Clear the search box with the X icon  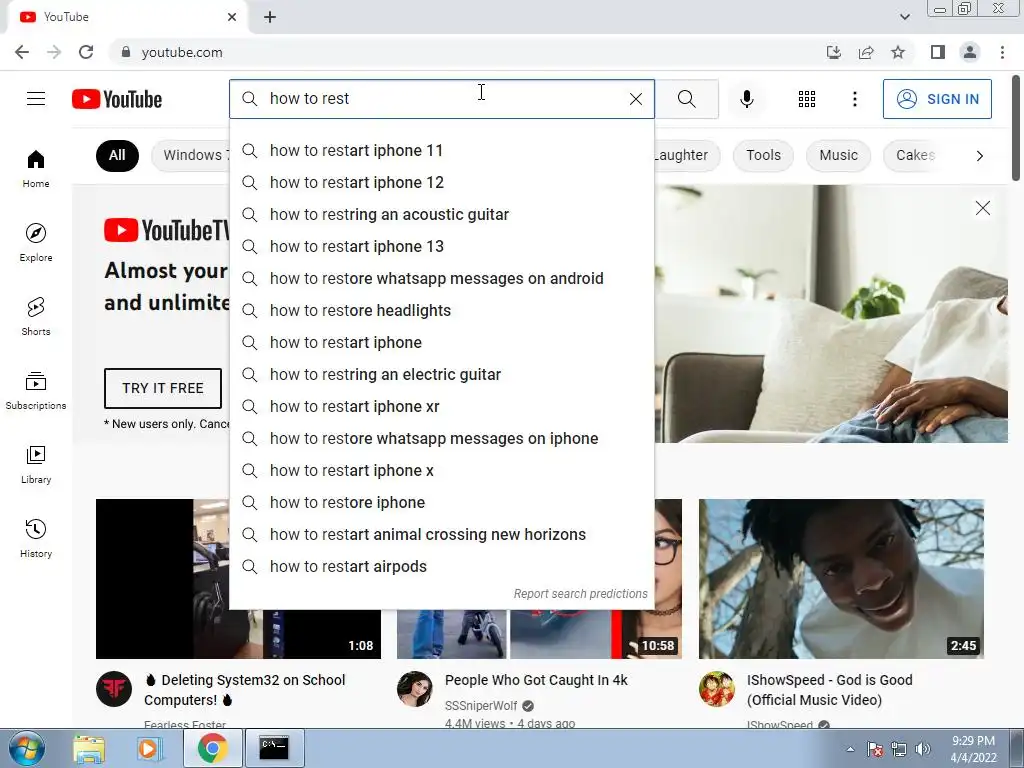(635, 99)
